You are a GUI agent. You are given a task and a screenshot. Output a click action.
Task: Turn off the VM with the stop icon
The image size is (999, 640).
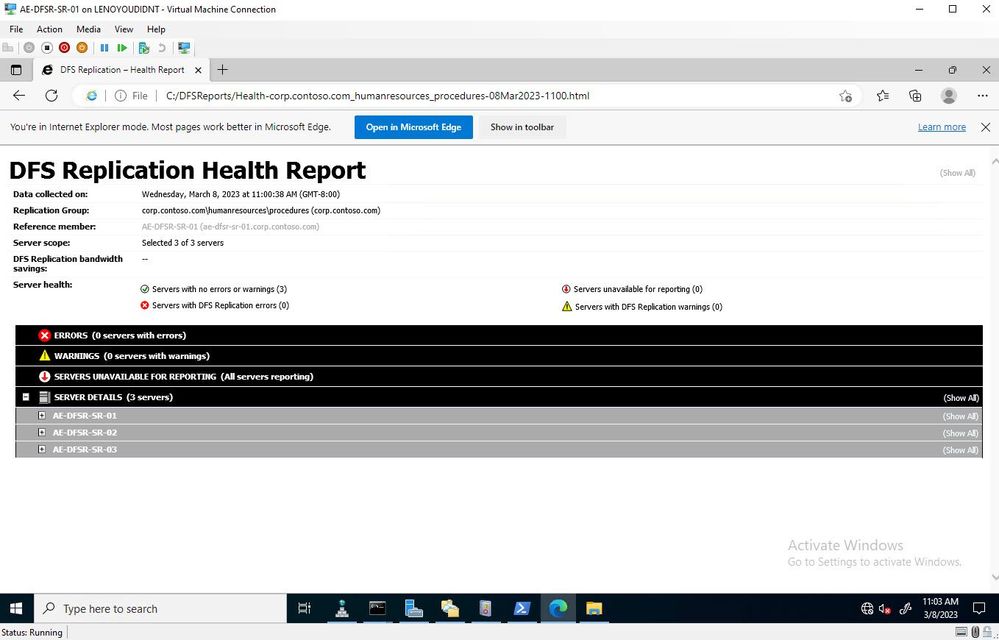(47, 48)
